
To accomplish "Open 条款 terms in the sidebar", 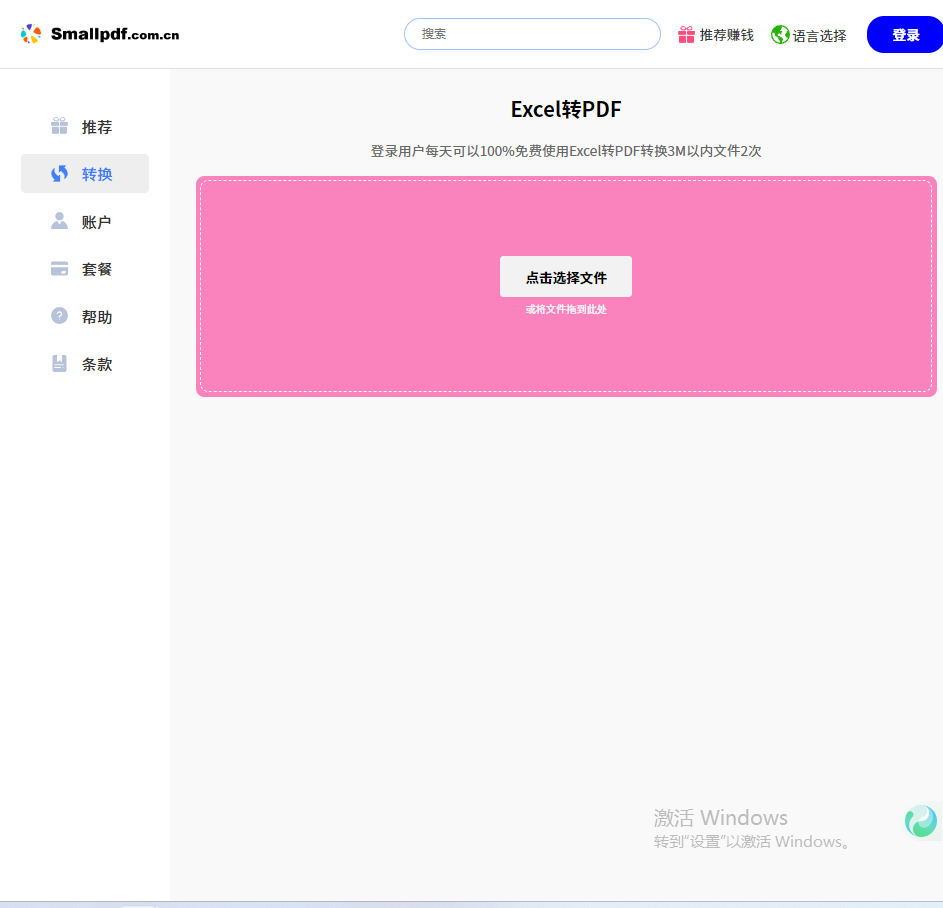I will click(85, 364).
